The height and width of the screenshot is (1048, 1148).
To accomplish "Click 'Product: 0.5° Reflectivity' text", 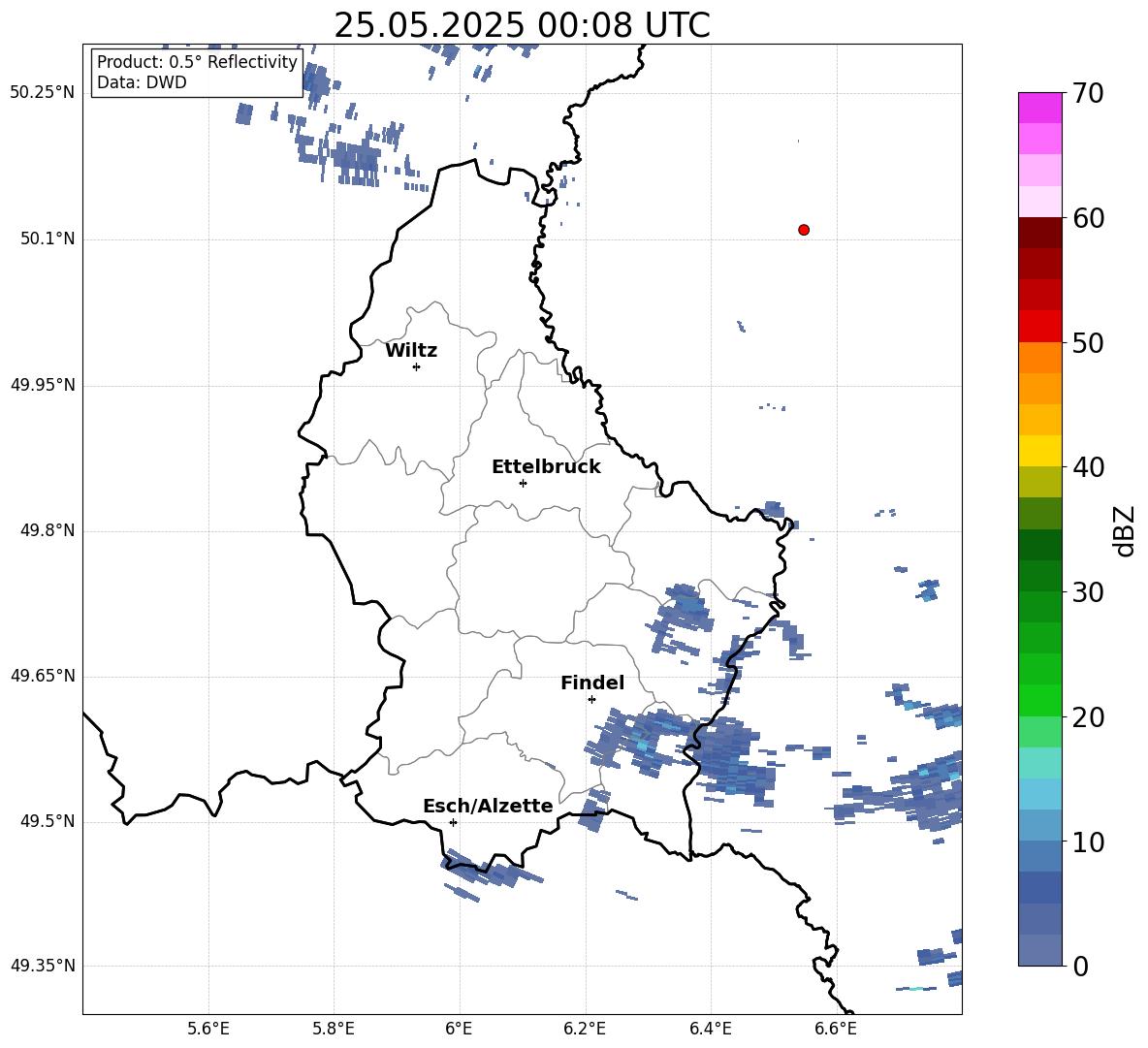I will click(197, 62).
